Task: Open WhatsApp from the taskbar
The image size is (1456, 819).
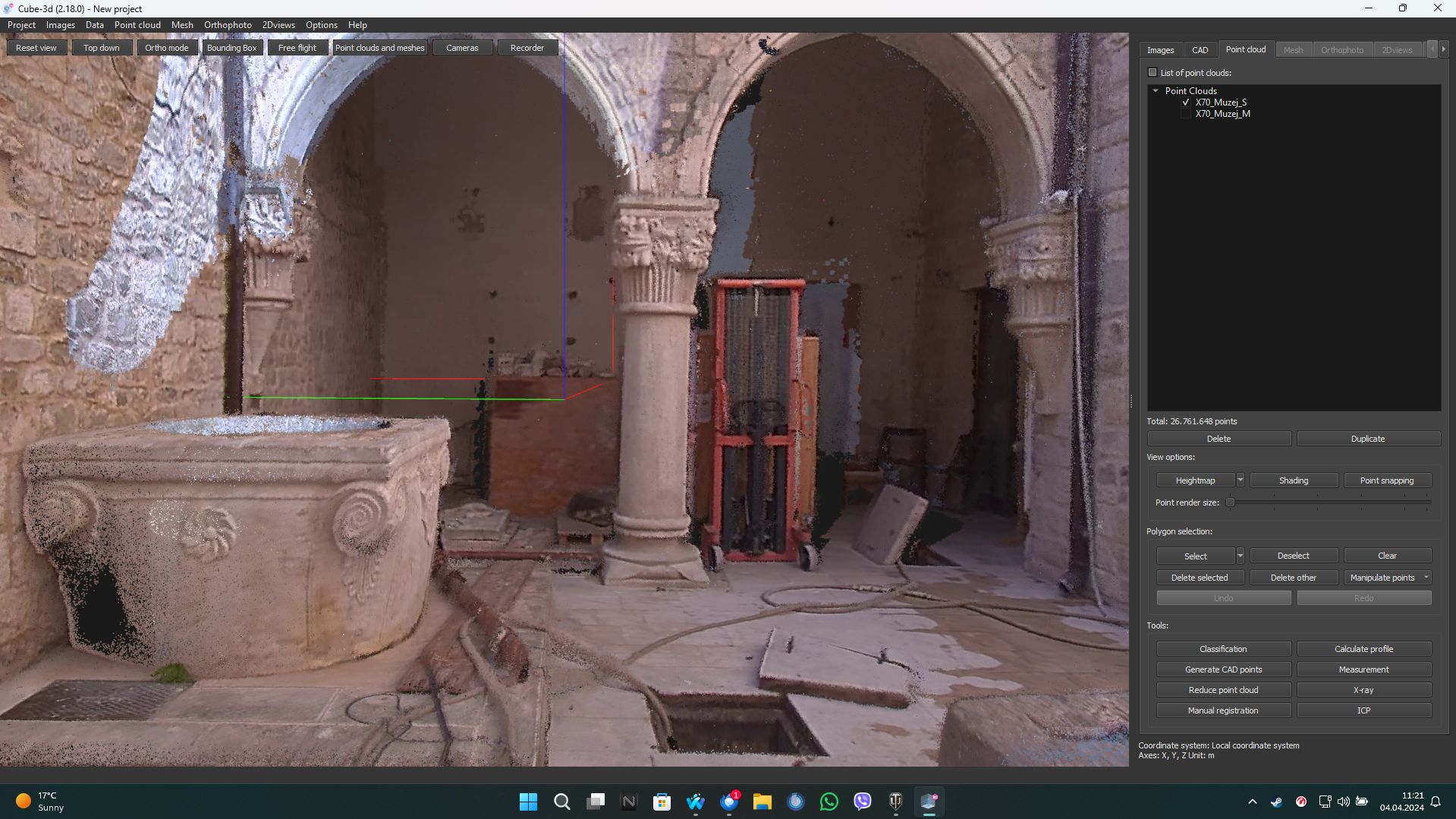Action: 829,802
